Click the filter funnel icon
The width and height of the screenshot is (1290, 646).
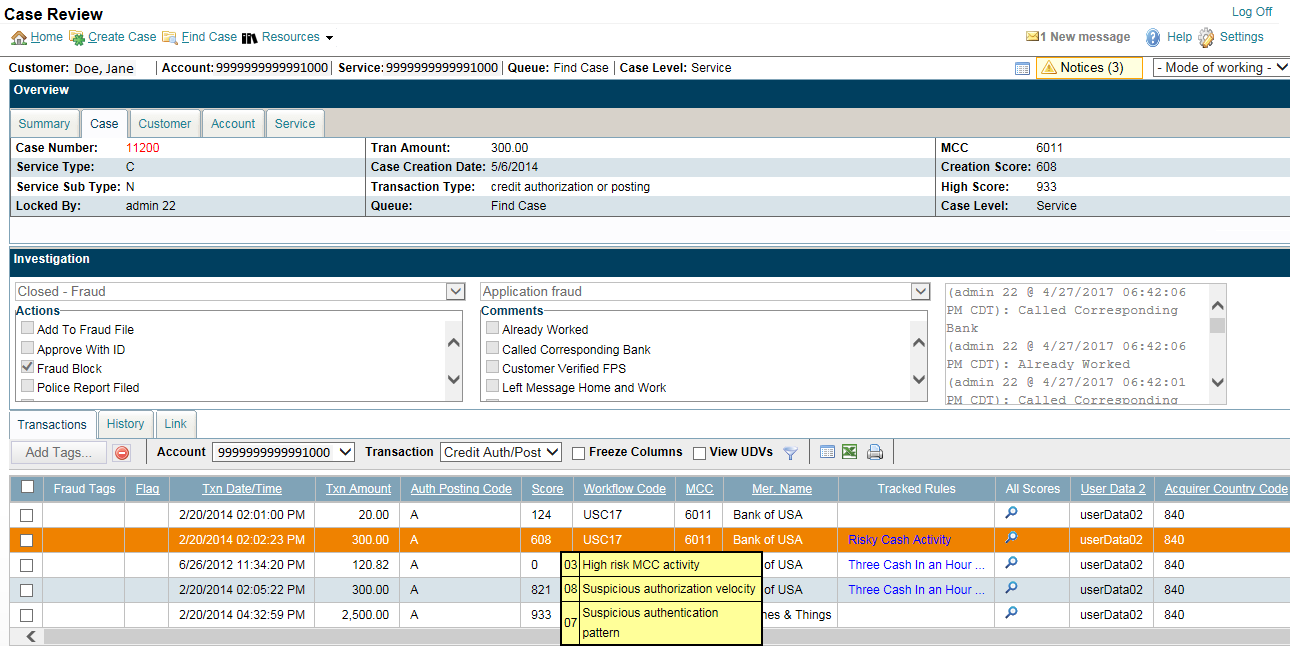(790, 453)
